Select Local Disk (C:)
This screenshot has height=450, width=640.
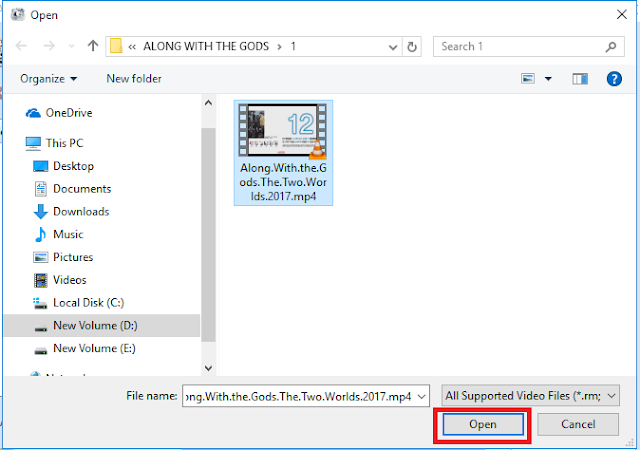pyautogui.click(x=88, y=303)
